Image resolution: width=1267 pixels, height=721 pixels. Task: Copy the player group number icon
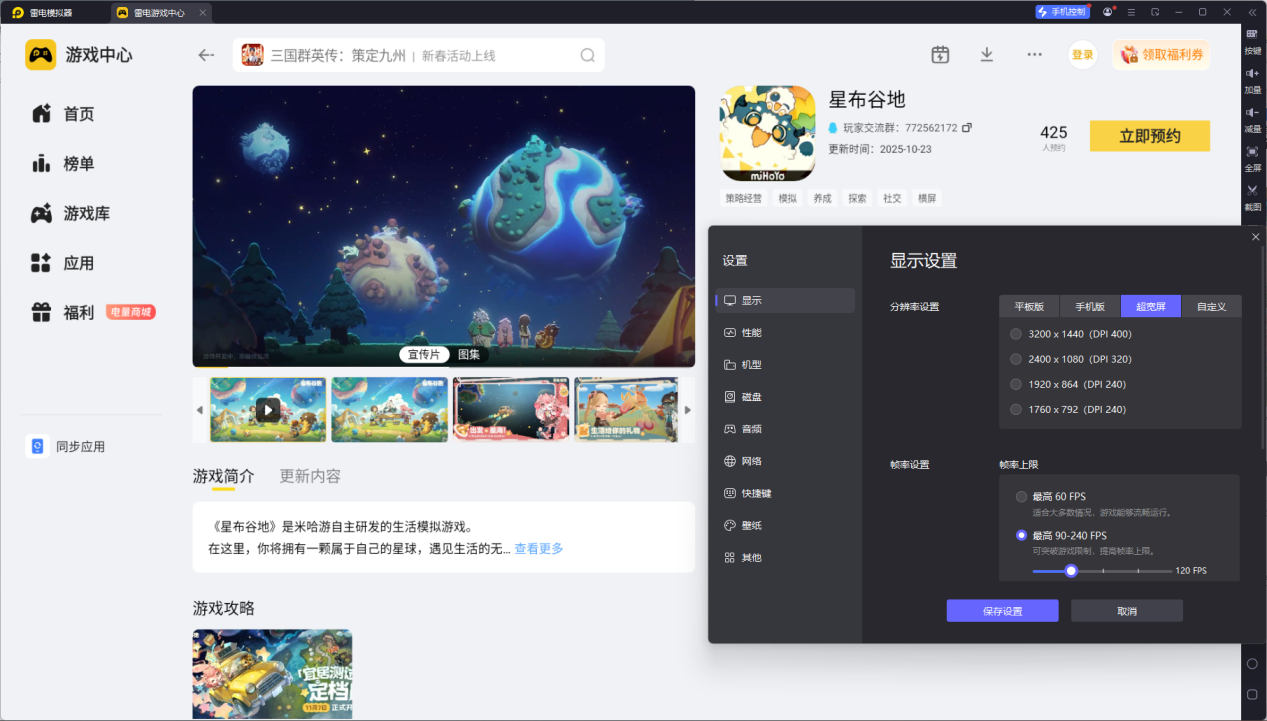[x=967, y=128]
